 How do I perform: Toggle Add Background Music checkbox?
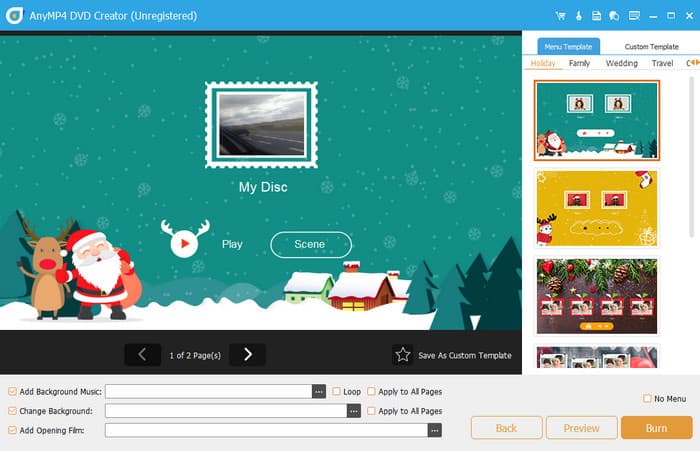tap(12, 392)
